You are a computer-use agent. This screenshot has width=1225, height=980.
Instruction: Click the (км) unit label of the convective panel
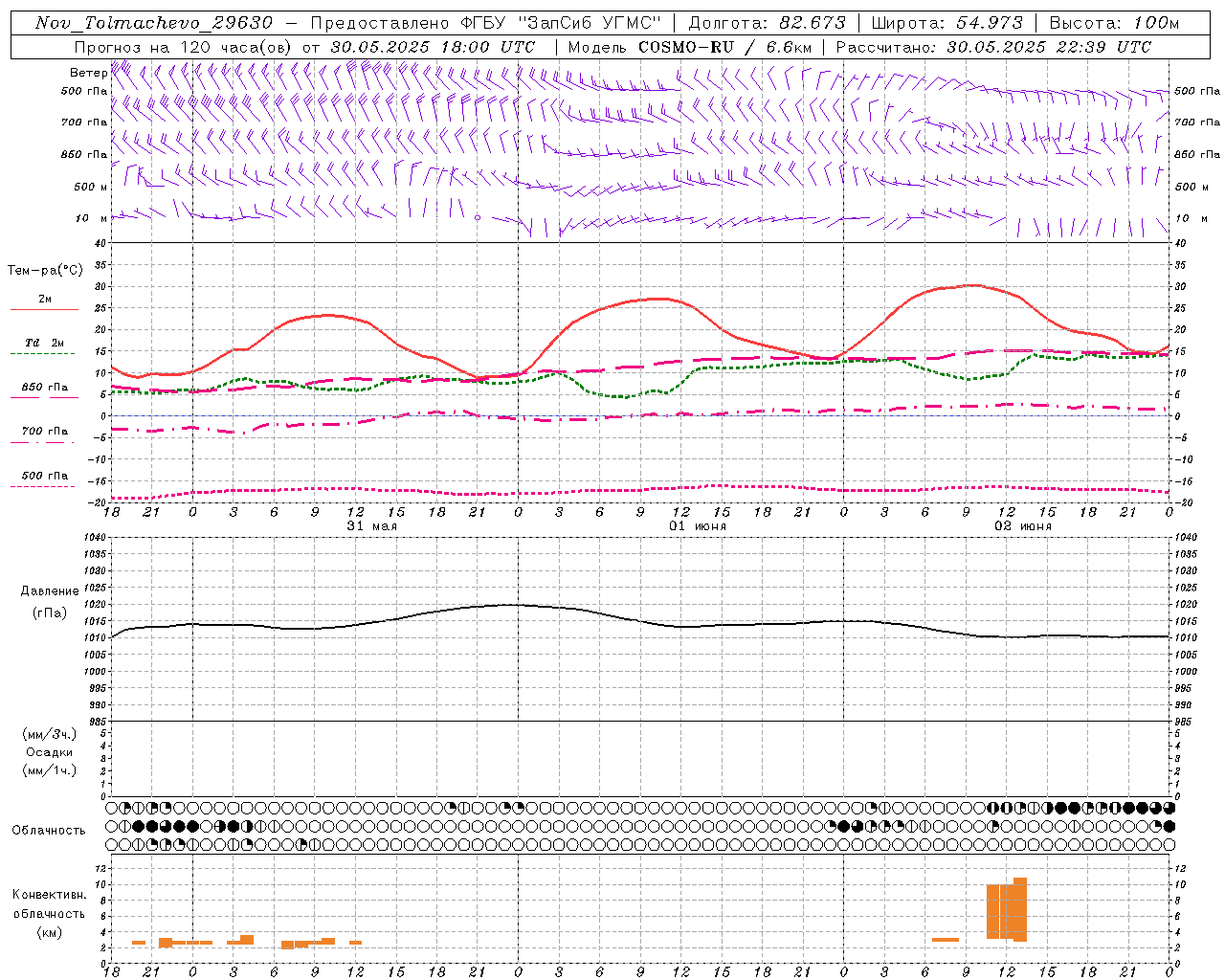50,932
